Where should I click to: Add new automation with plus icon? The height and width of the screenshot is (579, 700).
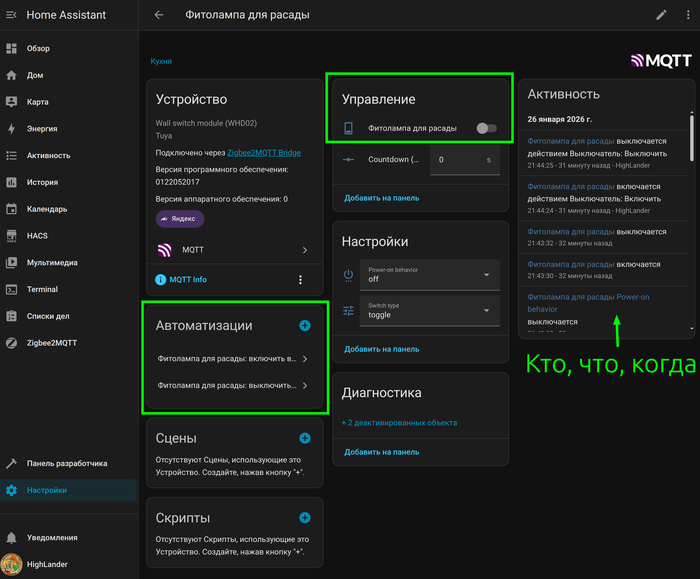coord(305,326)
